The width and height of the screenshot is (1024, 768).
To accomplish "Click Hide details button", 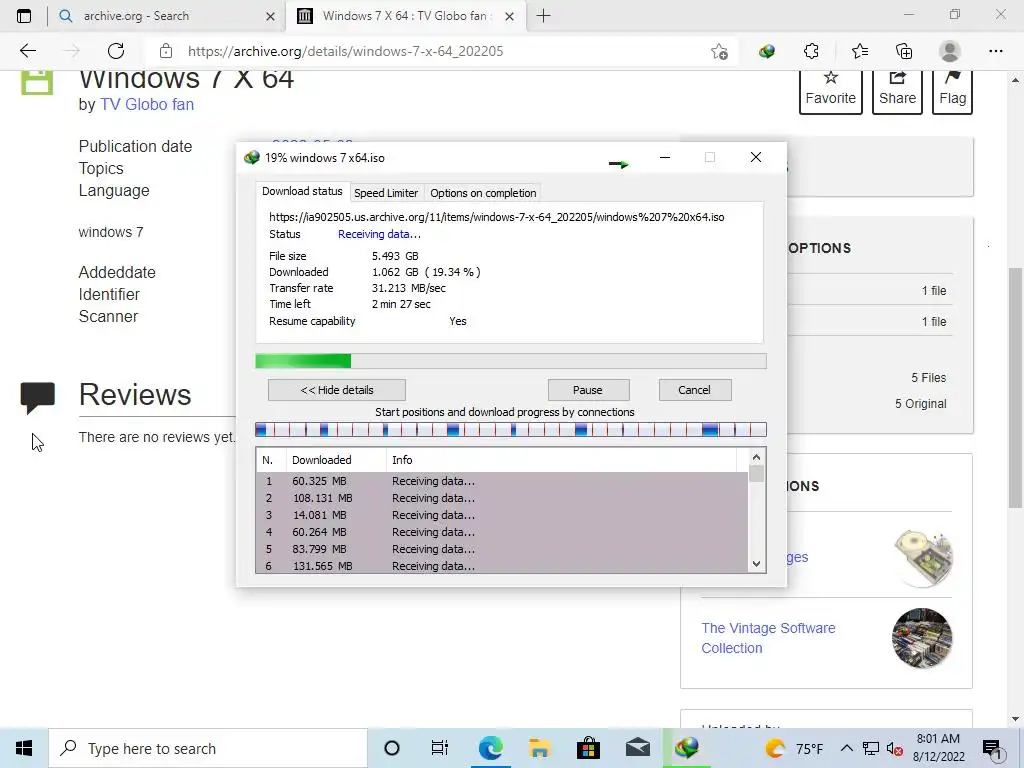I will coord(337,390).
